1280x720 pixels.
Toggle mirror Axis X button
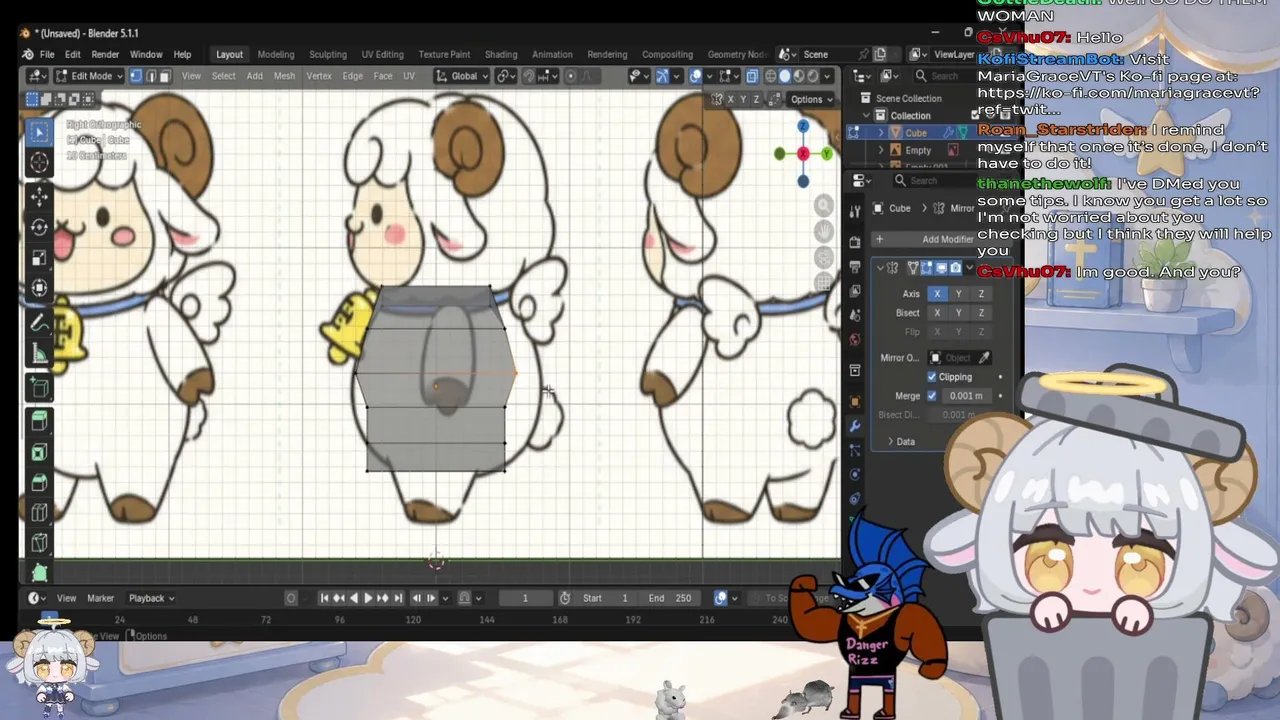pos(937,294)
